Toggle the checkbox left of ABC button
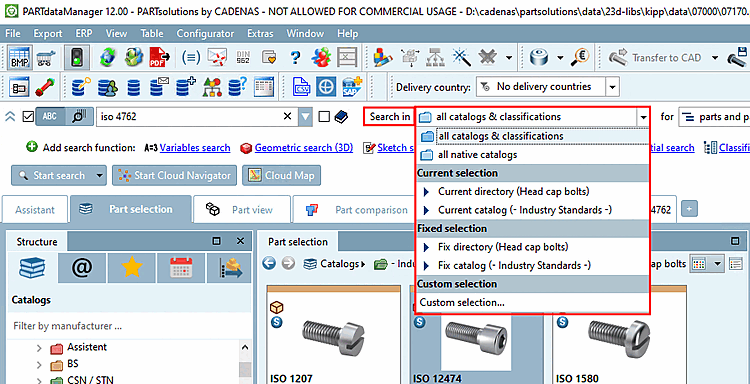The height and width of the screenshot is (384, 750). (x=28, y=117)
